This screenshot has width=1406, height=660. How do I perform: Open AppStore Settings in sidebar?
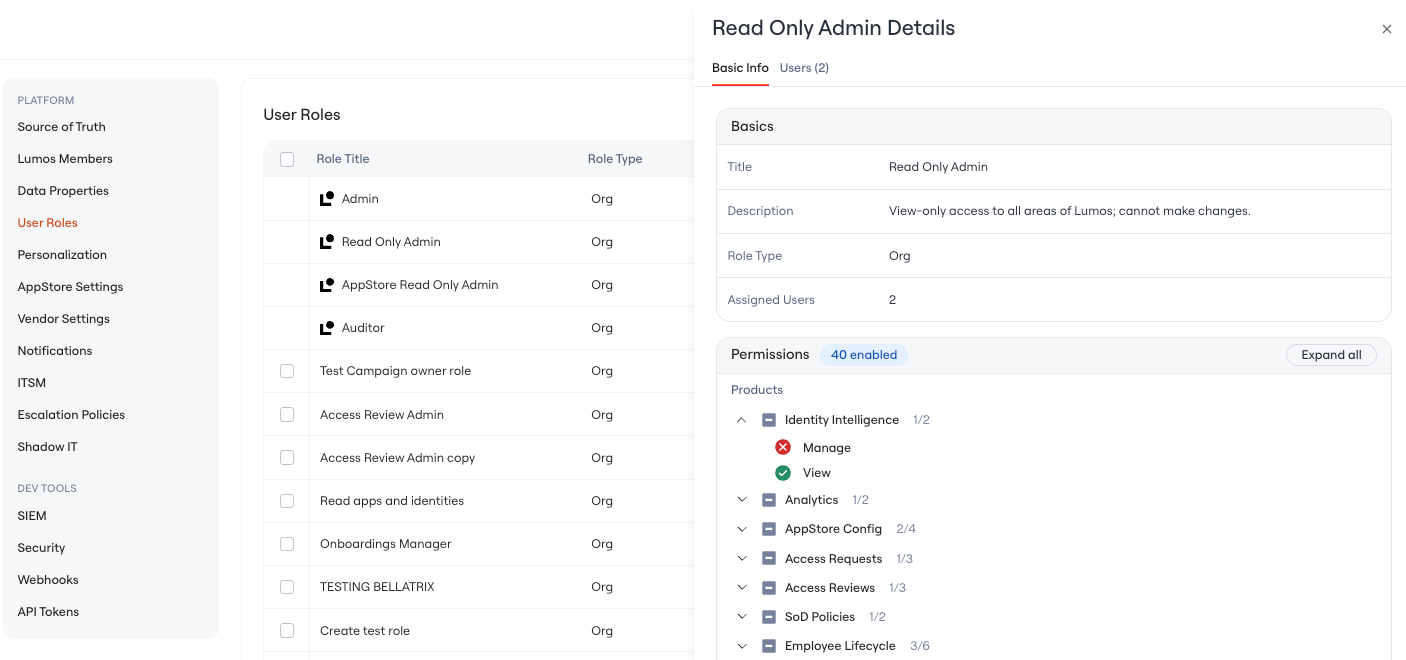click(70, 287)
